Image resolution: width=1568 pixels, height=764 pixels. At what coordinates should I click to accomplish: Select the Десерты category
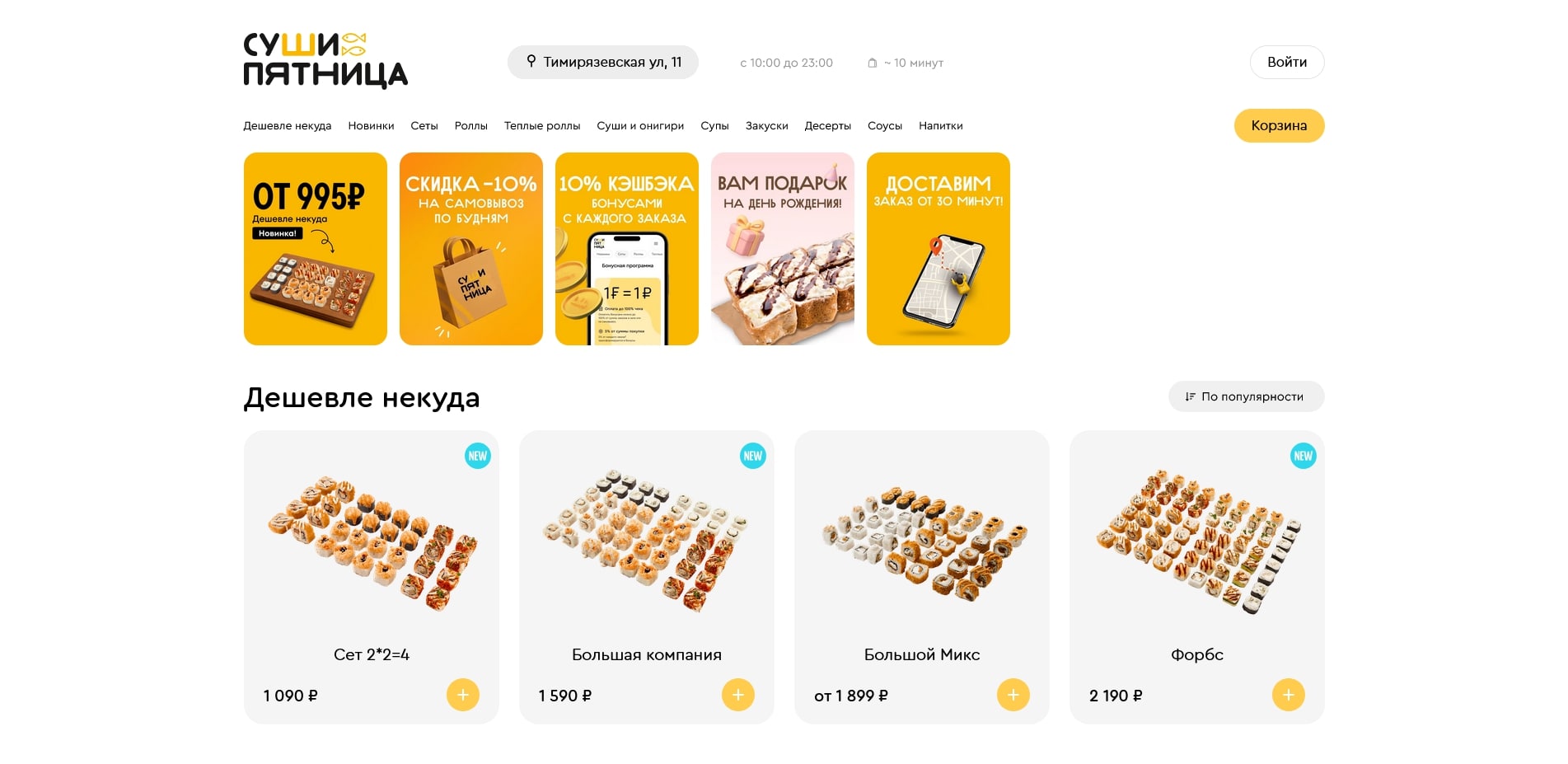point(828,126)
